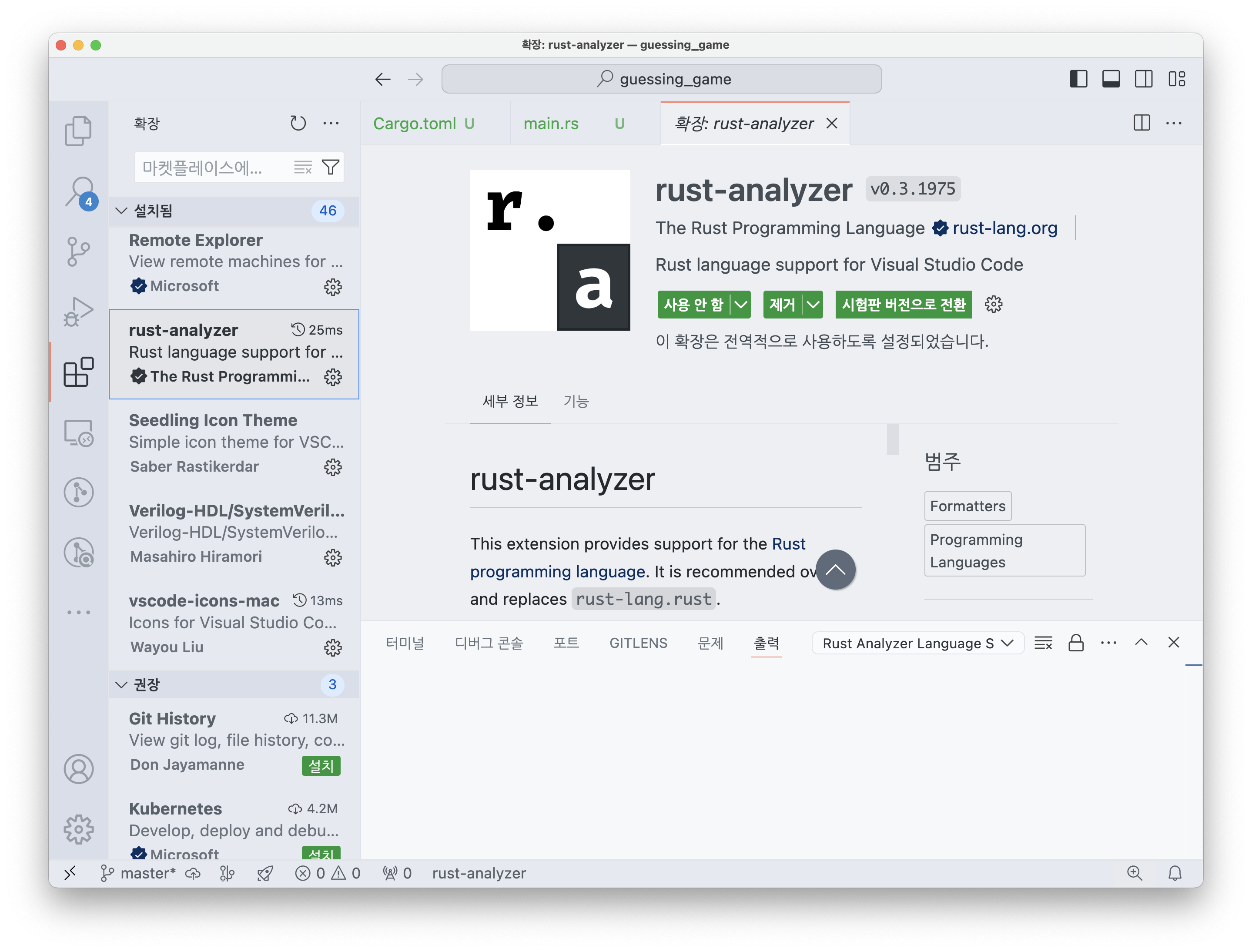Open the 디버그 콘솔 panel tab
This screenshot has width=1252, height=952.
pos(489,643)
